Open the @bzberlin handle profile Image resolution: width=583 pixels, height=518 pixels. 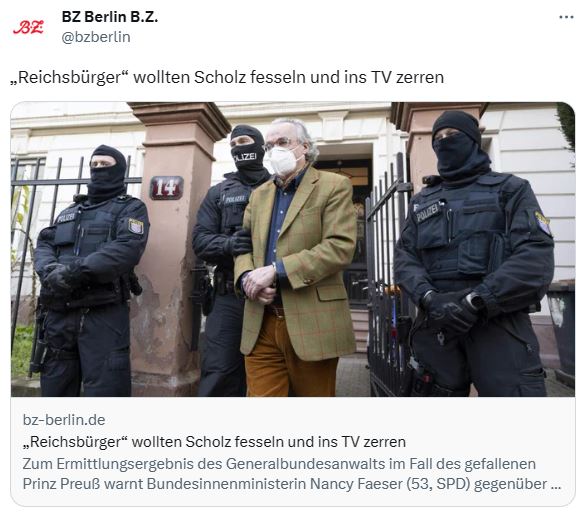pyautogui.click(x=96, y=37)
